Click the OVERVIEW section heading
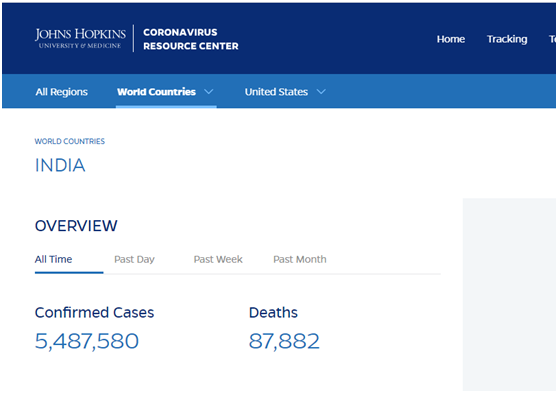Image resolution: width=558 pixels, height=393 pixels. (76, 226)
